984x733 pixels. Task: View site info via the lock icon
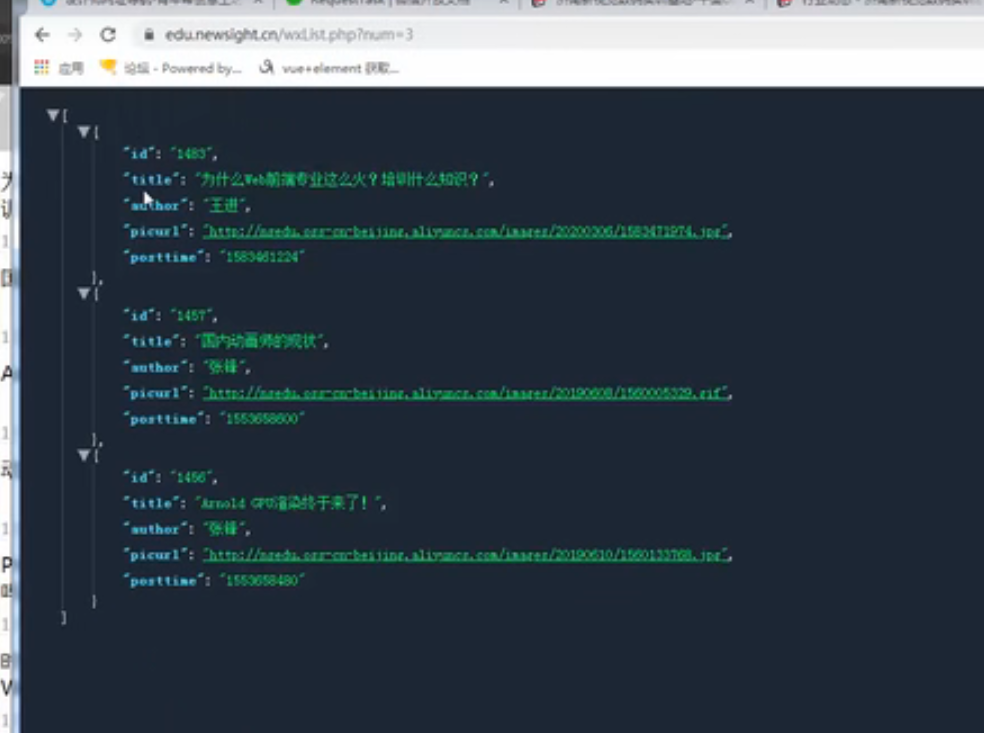[149, 35]
